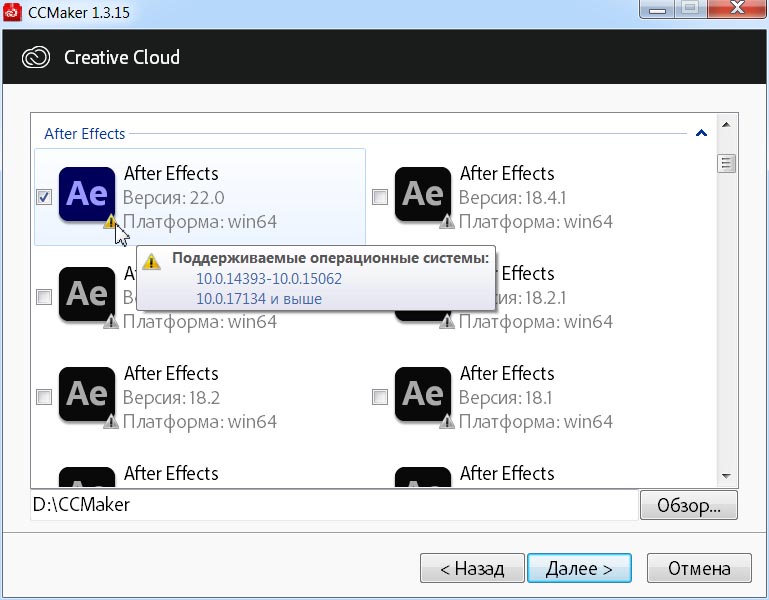Proceed with the Далее > button
The width and height of the screenshot is (769, 600).
coord(579,569)
